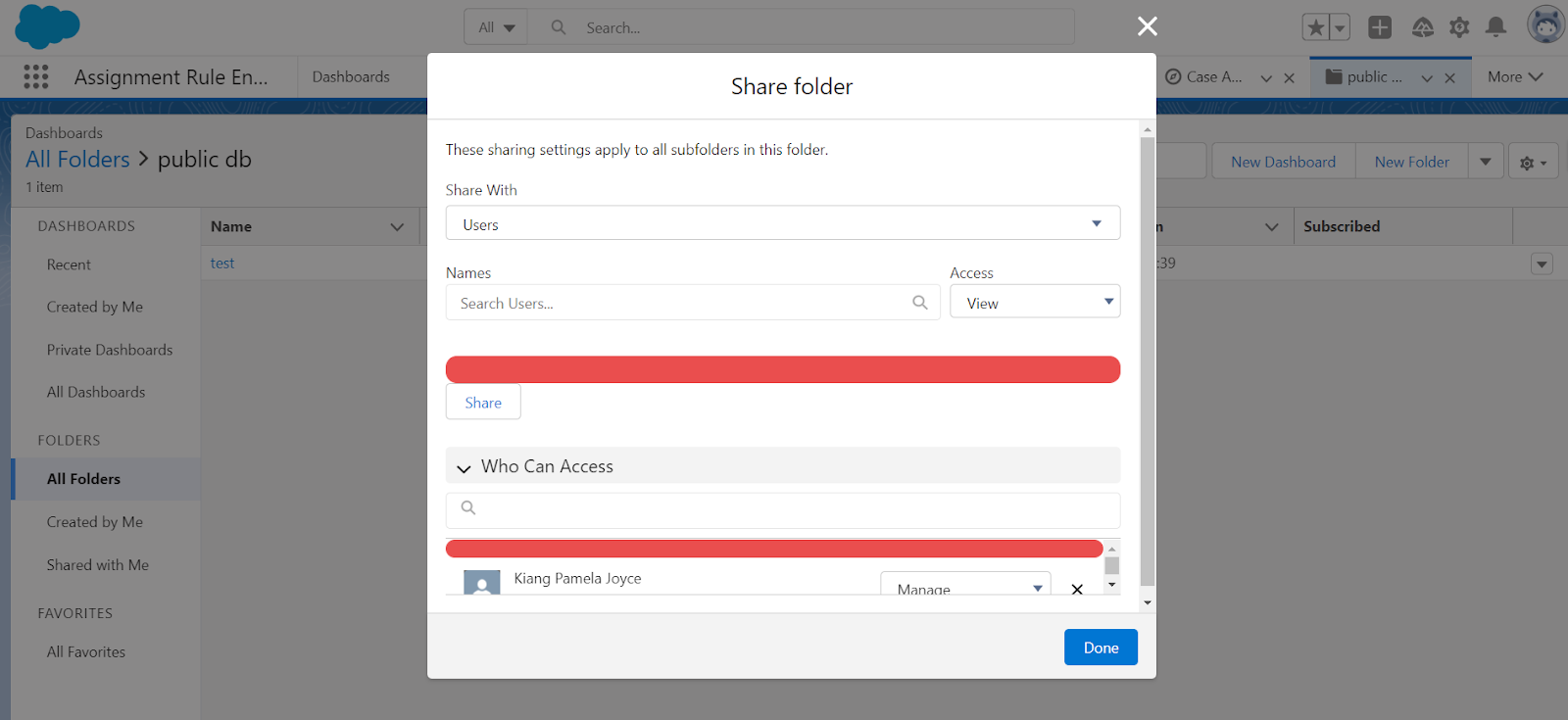The width and height of the screenshot is (1568, 720).
Task: Sort by Name column header
Action: pos(308,226)
